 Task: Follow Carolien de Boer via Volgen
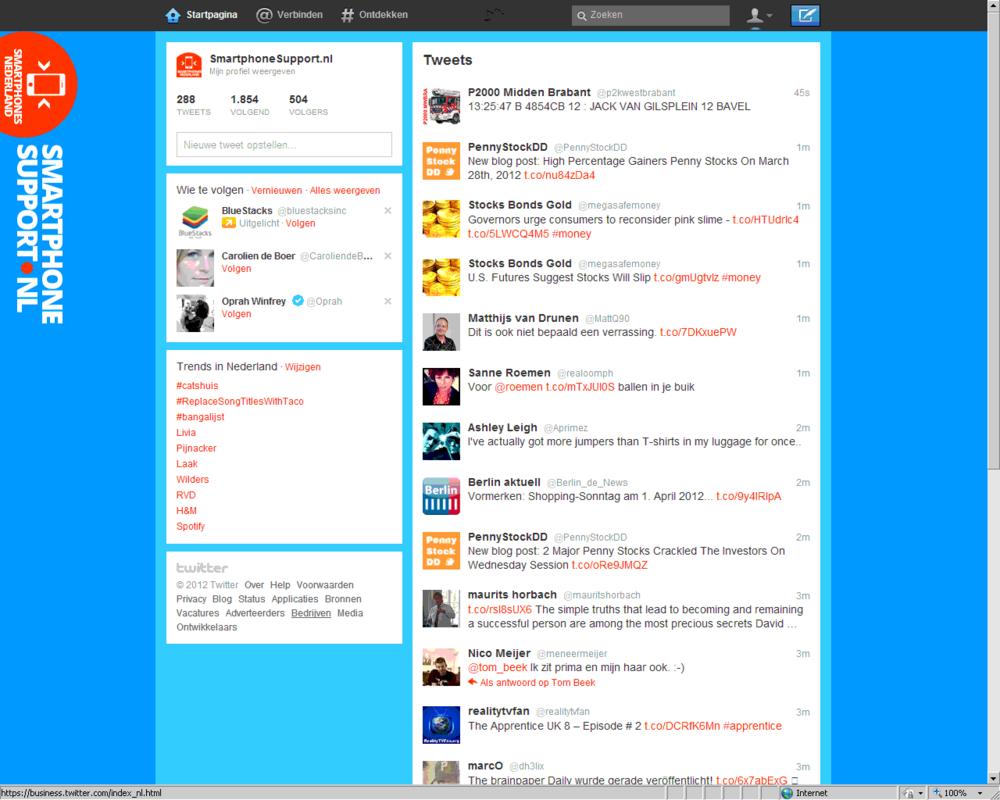236,269
